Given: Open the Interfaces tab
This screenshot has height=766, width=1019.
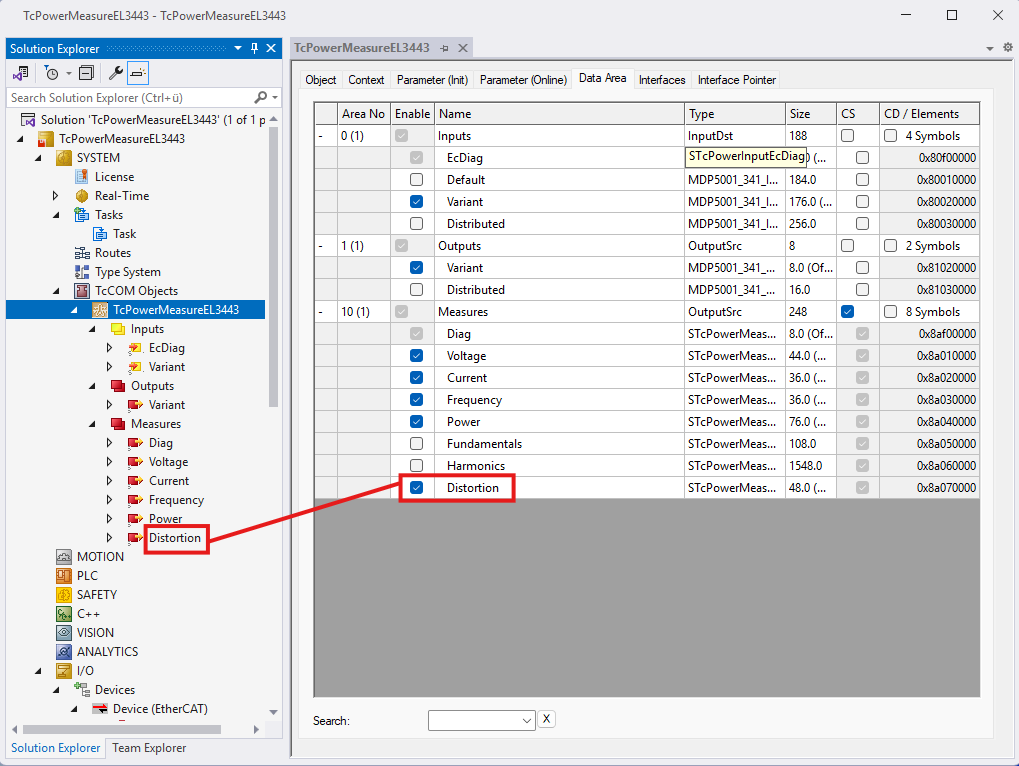Looking at the screenshot, I should pyautogui.click(x=661, y=80).
